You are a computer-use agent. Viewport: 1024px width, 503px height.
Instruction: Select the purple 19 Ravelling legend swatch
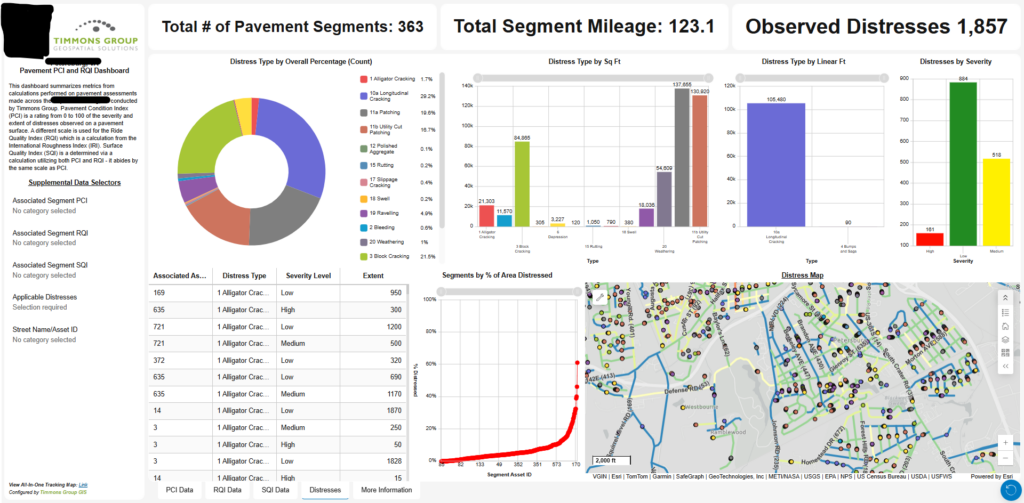point(363,213)
